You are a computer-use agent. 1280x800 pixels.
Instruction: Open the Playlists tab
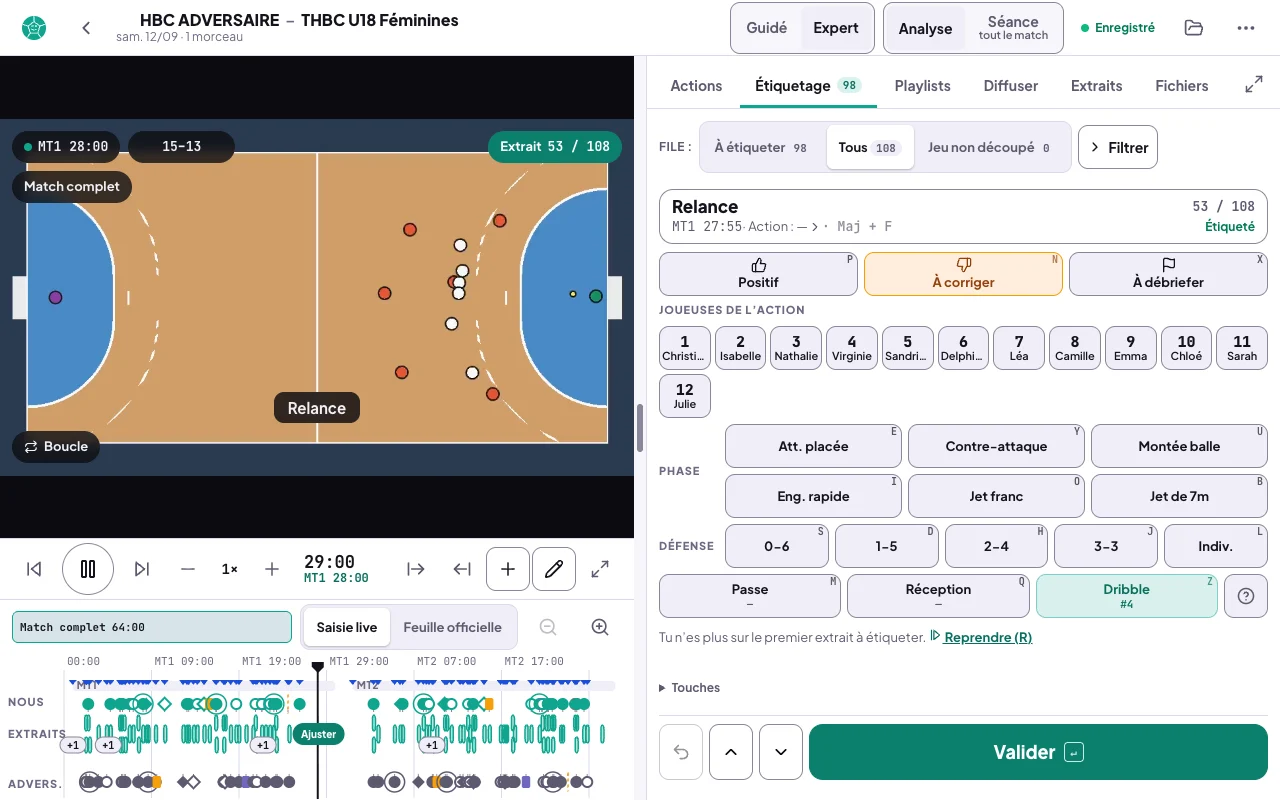point(922,86)
